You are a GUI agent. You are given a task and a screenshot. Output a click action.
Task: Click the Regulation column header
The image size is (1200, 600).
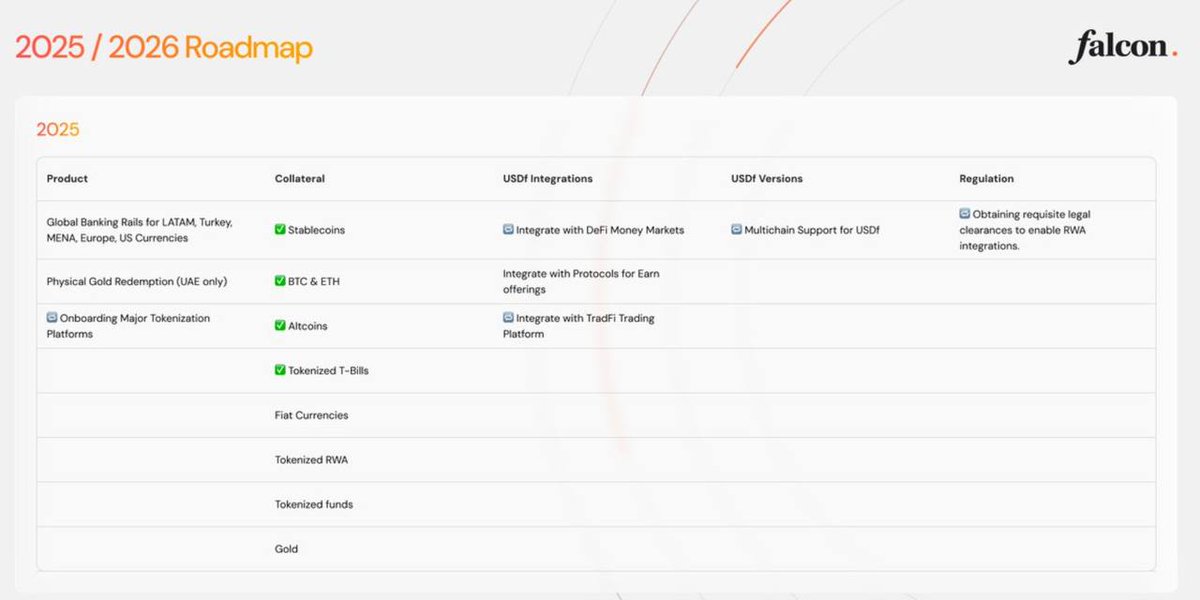(x=986, y=179)
